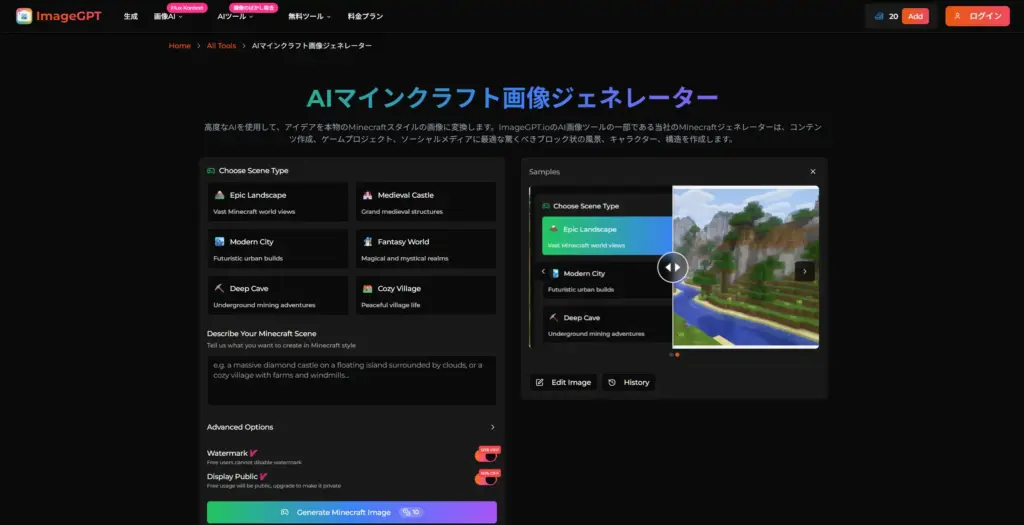Screen dimensions: 1024x525
Task: Click the before/after comparison slider handle
Action: click(x=673, y=267)
